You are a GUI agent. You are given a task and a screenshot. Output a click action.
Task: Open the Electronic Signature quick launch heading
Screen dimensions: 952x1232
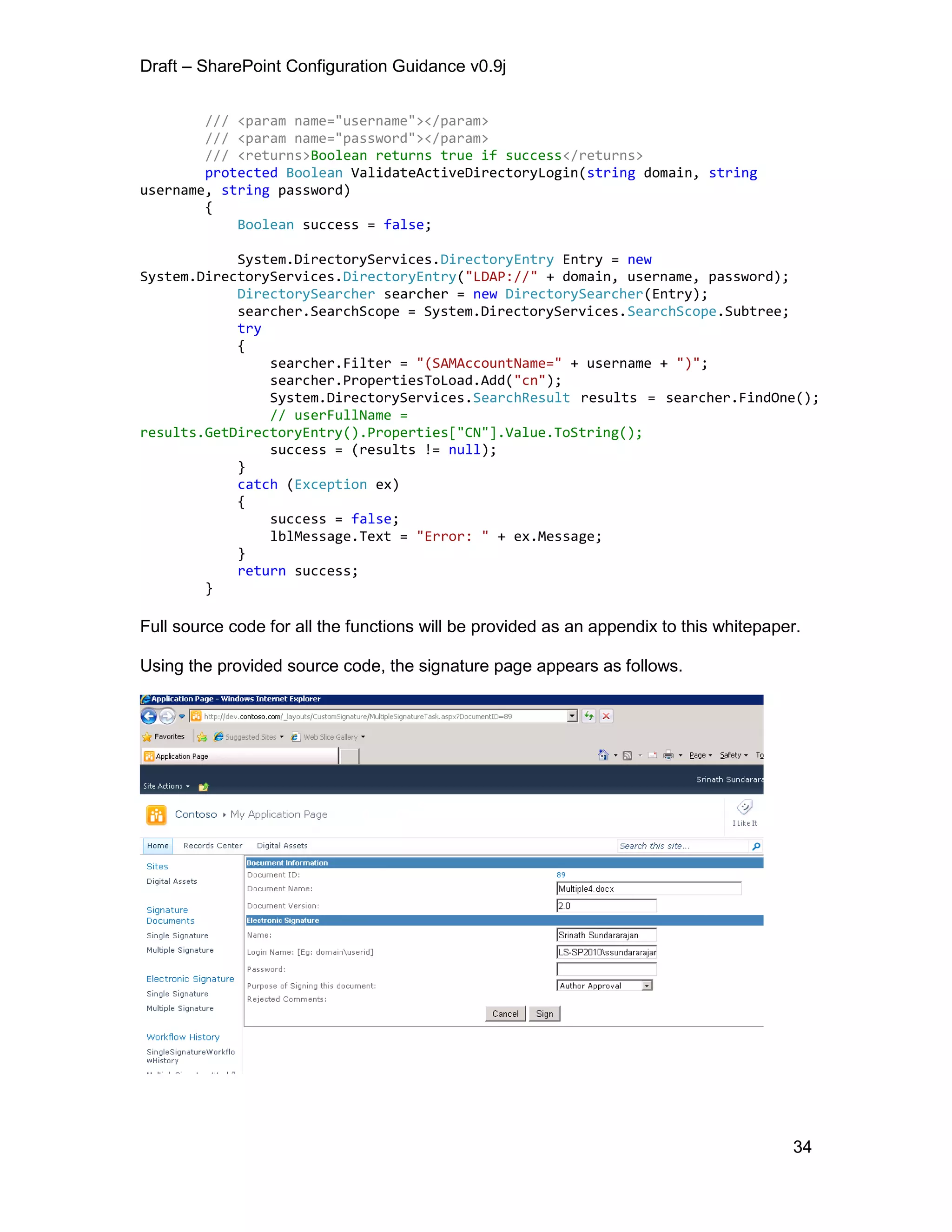click(x=190, y=979)
